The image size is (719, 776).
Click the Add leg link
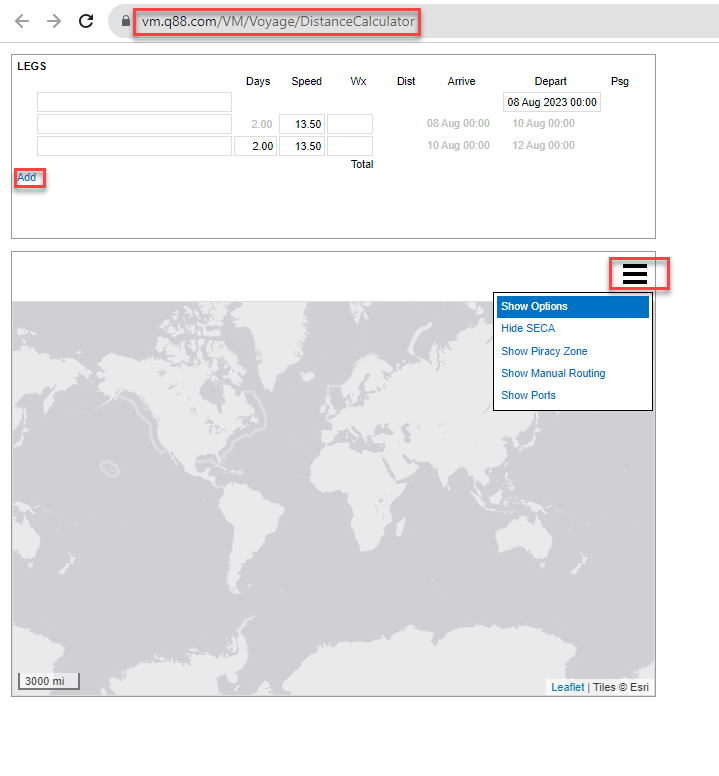[27, 178]
